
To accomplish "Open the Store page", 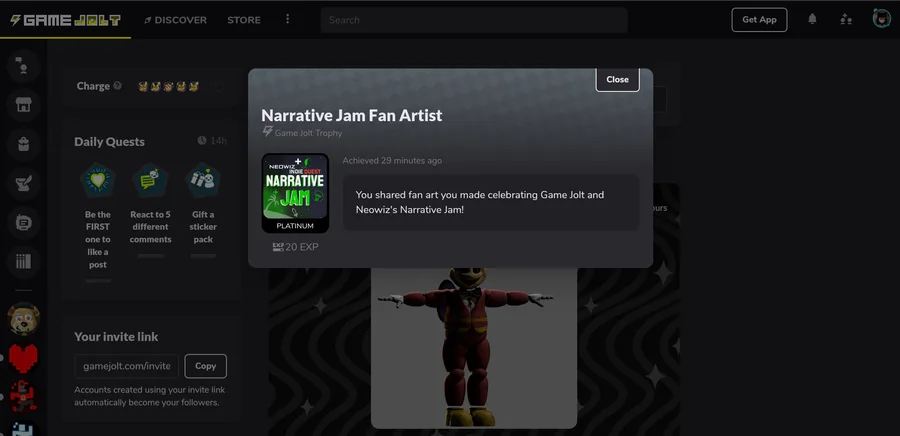I will pos(243,20).
